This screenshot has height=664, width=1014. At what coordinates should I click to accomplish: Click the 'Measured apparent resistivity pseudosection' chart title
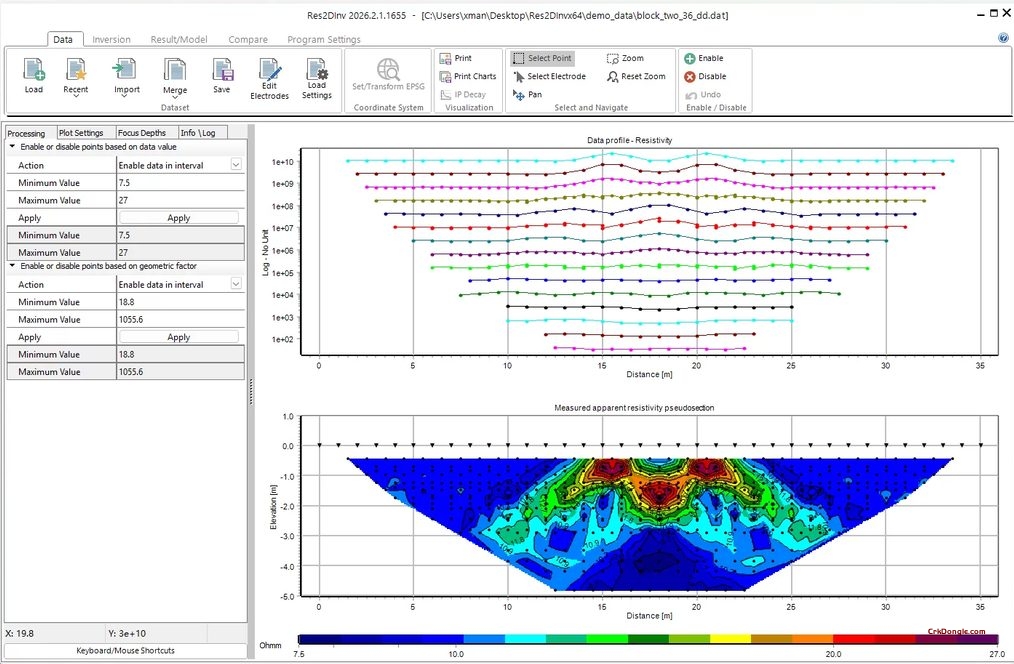pyautogui.click(x=634, y=408)
